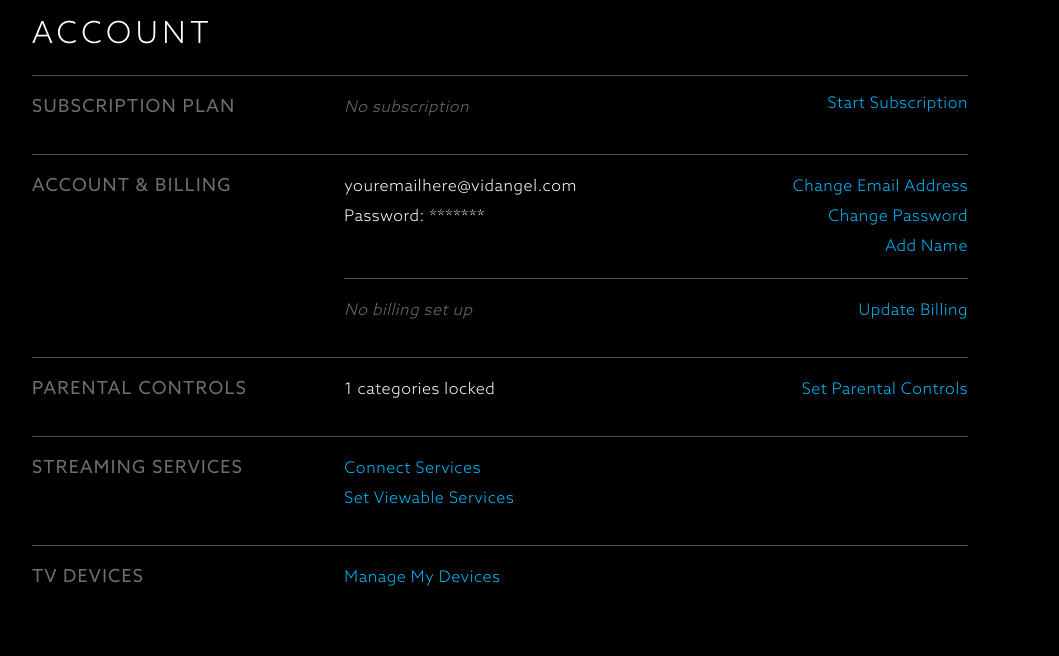Click the youremailhere@vidangel.com email text

coord(460,186)
